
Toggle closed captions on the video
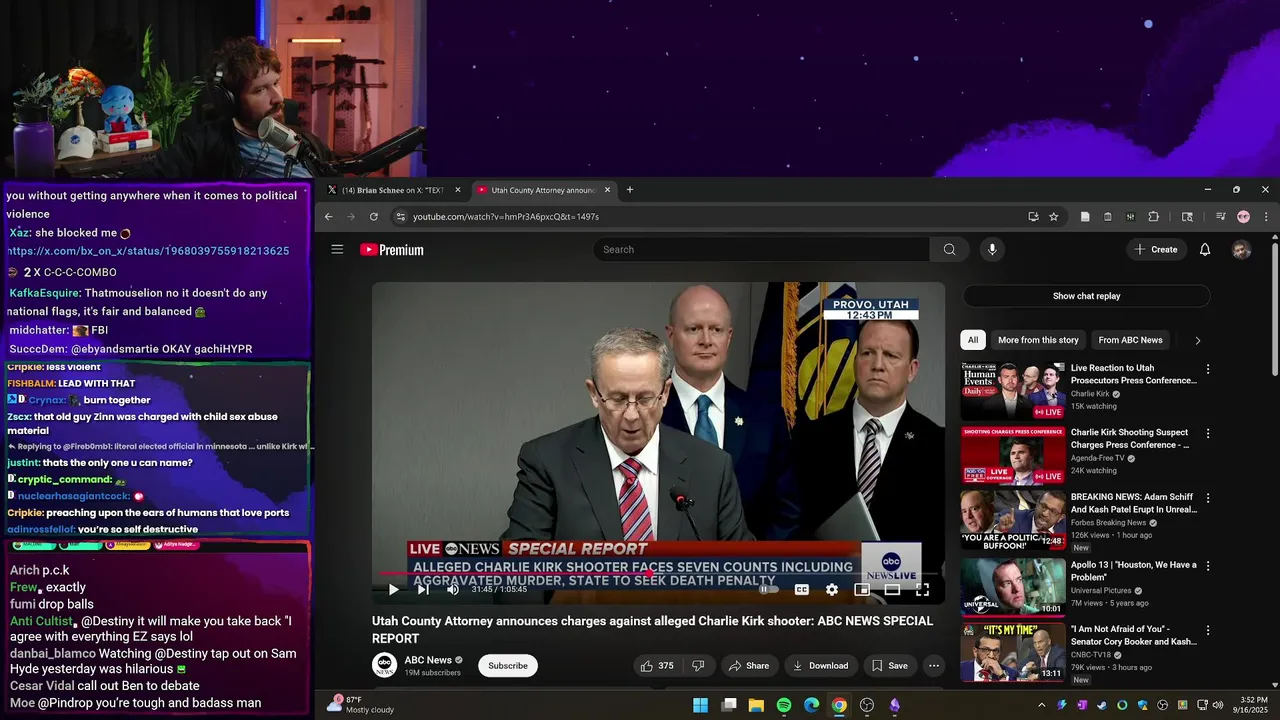801,590
